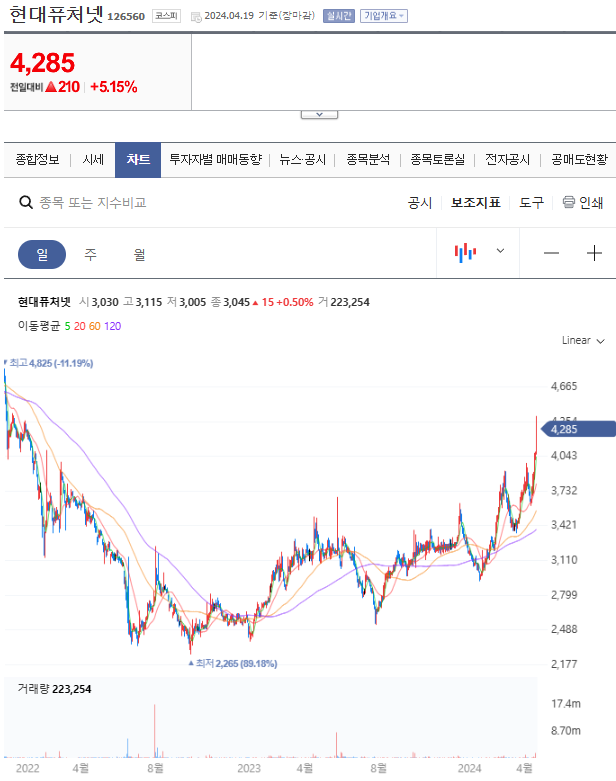Click the 종목 또는 지수비교 search field

pos(93,203)
